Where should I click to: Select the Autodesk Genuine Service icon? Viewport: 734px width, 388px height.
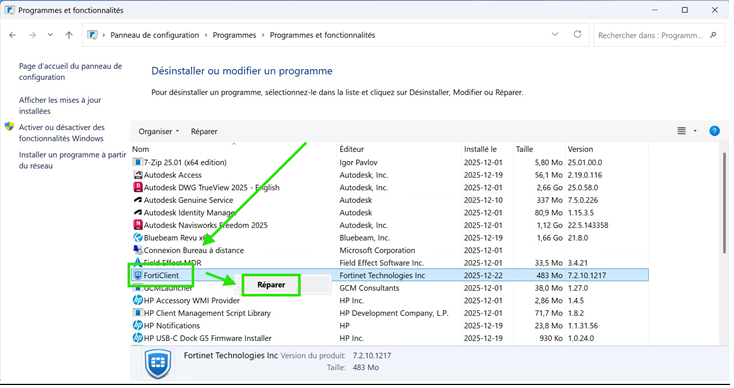tap(138, 200)
